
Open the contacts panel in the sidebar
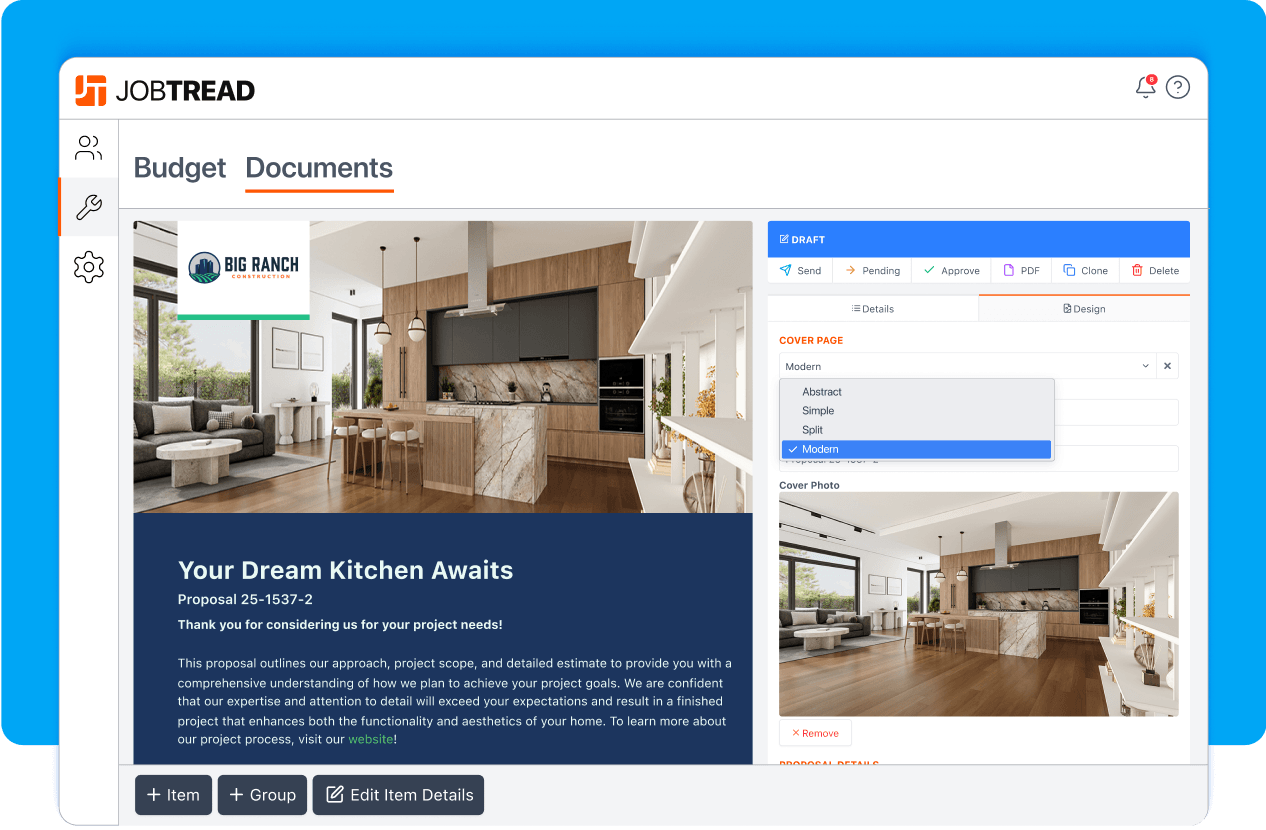[88, 147]
